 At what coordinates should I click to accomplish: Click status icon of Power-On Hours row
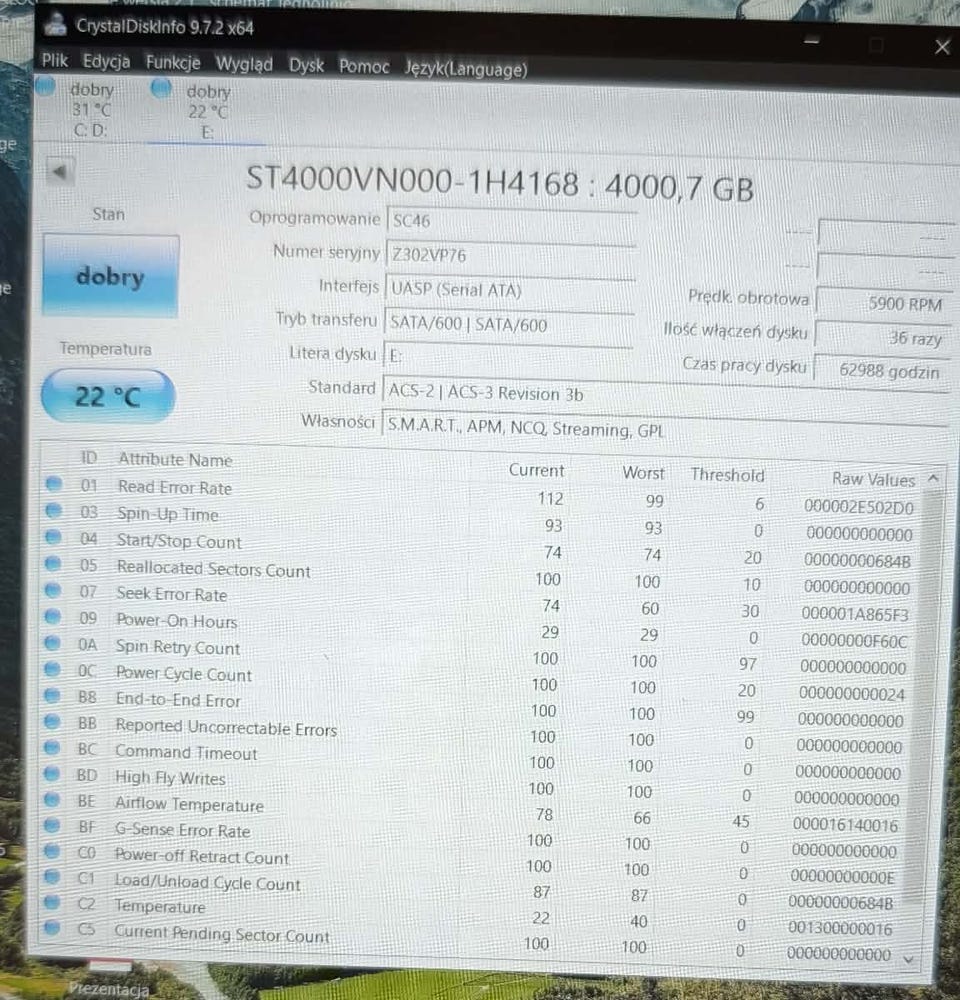pos(52,616)
